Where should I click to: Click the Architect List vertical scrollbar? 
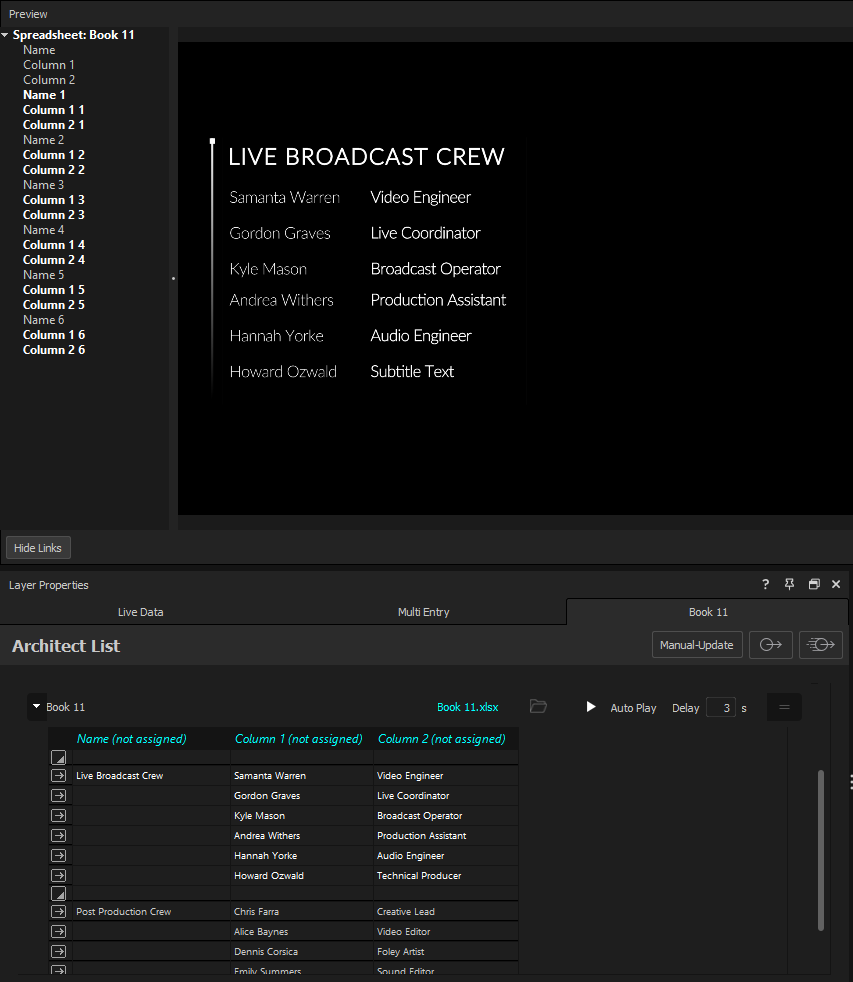click(820, 850)
